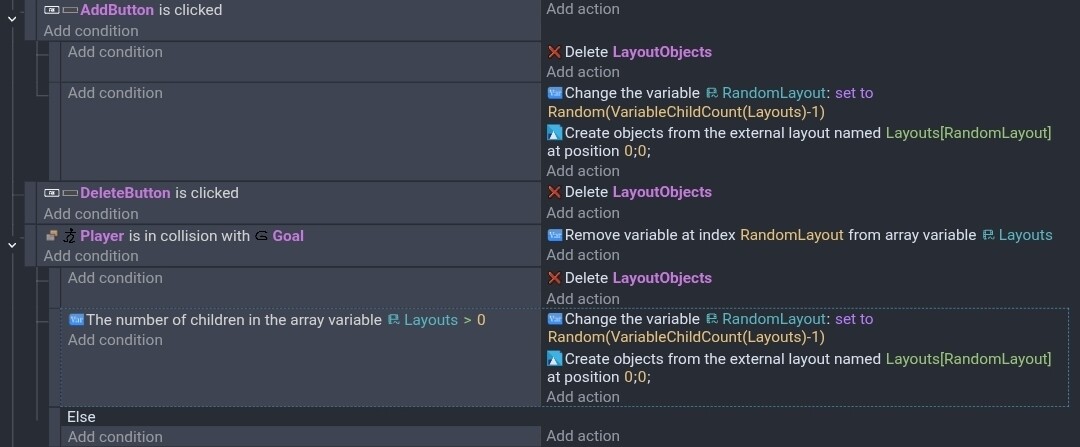1080x447 pixels.
Task: Click Add action under Remove variable action
Action: tap(583, 256)
